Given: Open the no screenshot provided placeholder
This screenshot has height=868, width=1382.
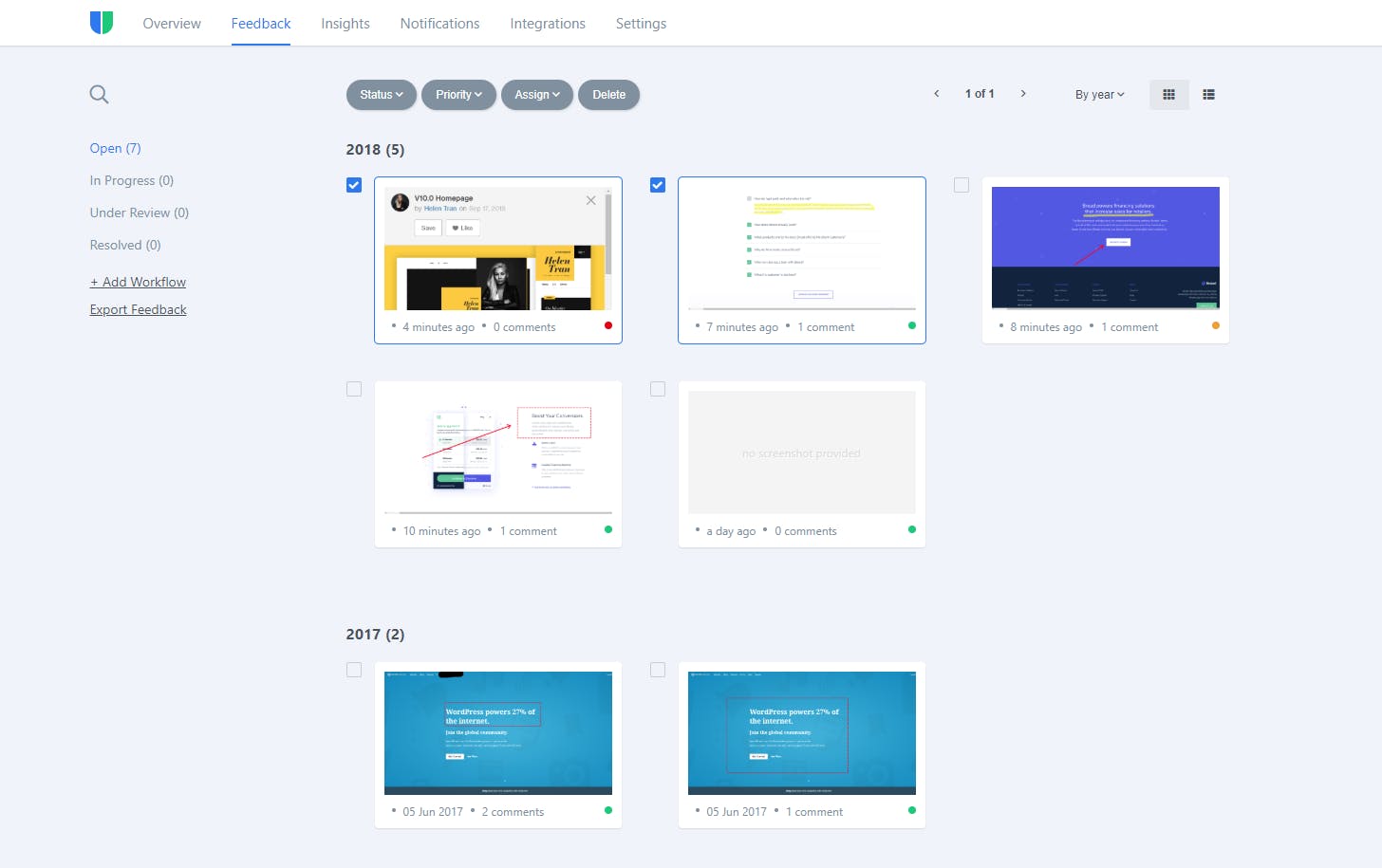Looking at the screenshot, I should tap(802, 452).
